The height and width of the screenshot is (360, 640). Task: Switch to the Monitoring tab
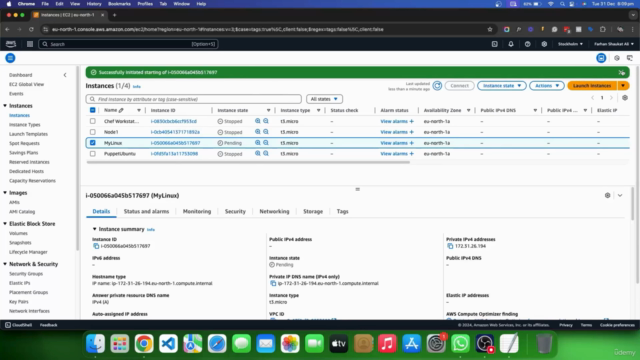coord(197,211)
